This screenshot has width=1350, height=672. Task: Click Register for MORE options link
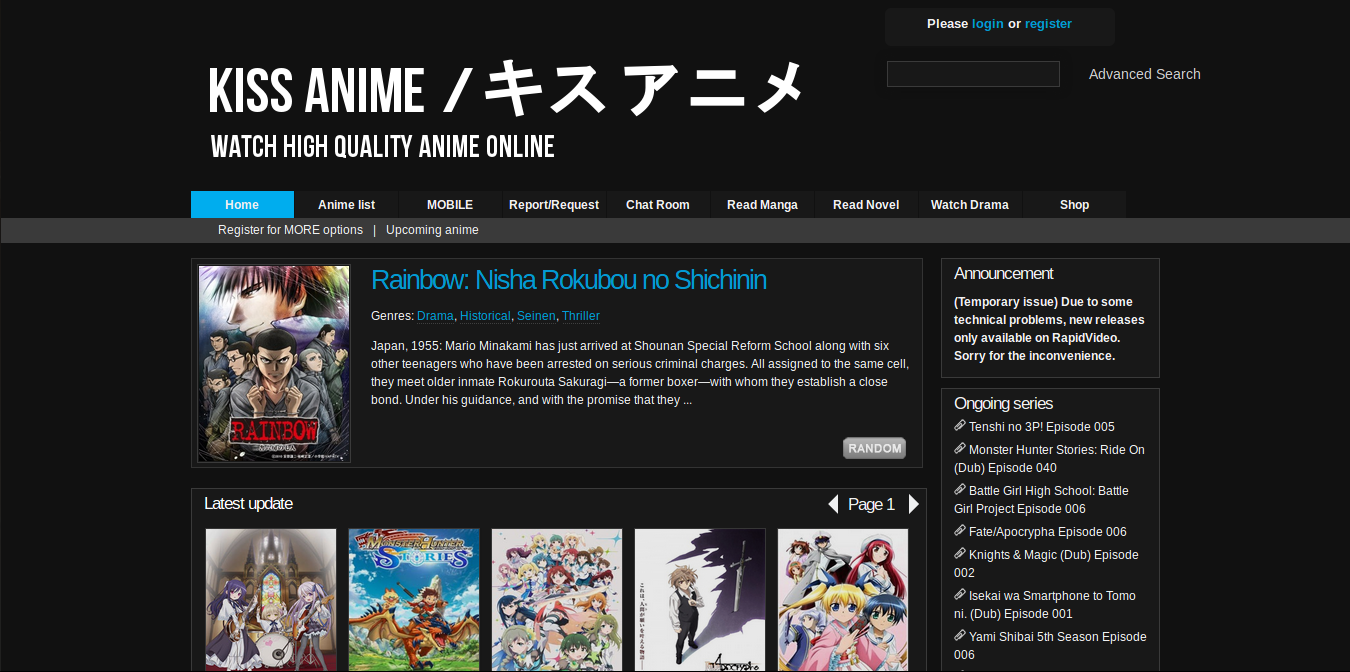click(290, 230)
